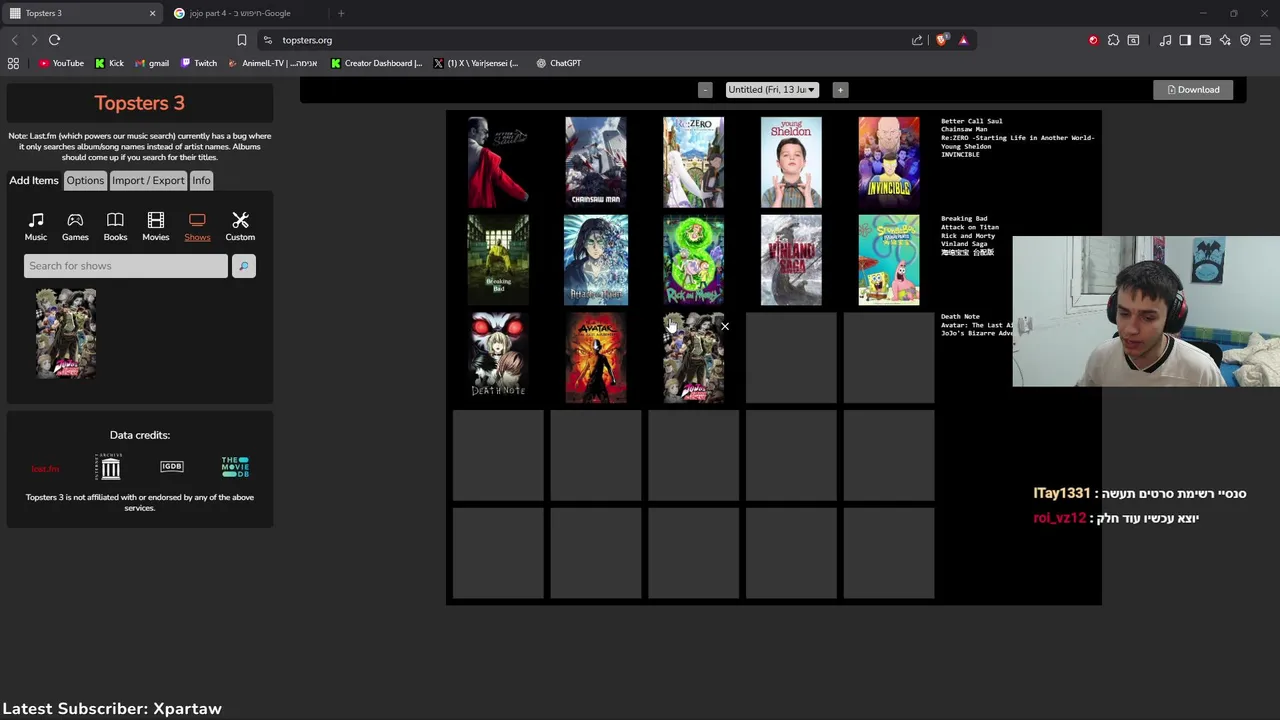
Task: Open the chart title dropdown Untitled
Action: [771, 90]
